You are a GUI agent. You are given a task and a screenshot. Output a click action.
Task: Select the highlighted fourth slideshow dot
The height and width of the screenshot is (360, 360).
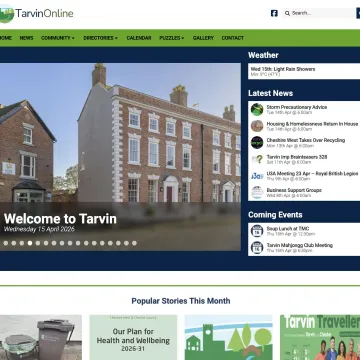30,243
